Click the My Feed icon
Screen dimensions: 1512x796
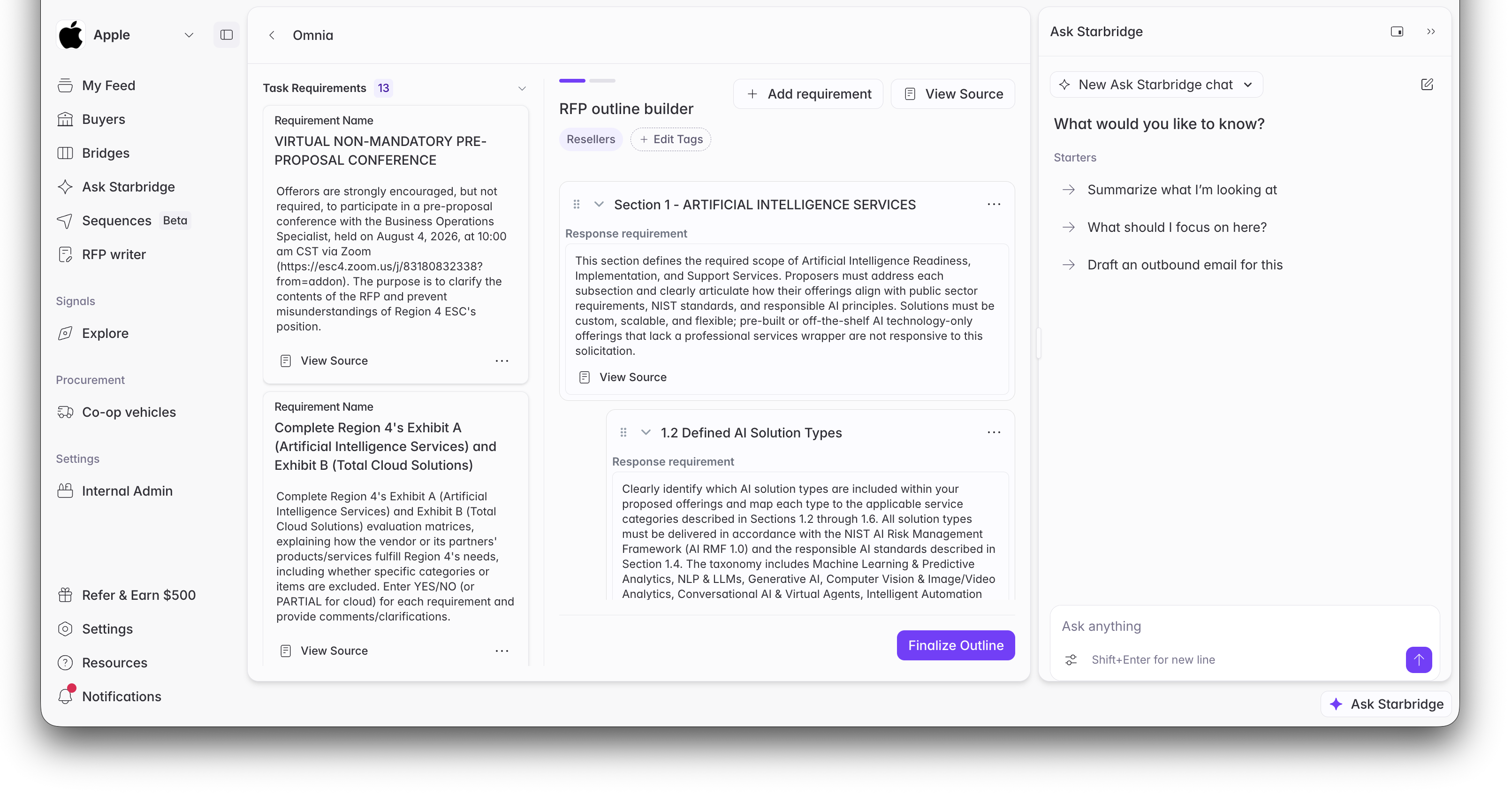(x=65, y=86)
